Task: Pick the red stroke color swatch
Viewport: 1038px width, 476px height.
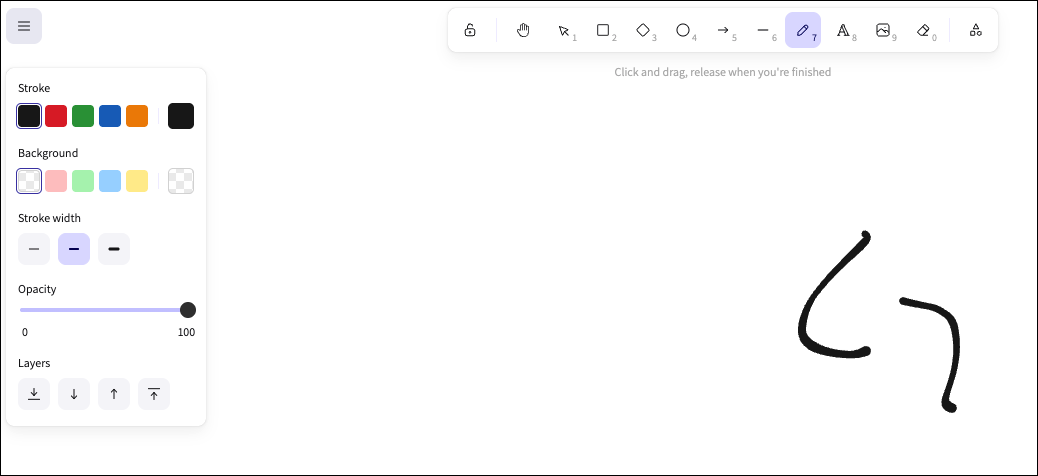Action: point(56,116)
